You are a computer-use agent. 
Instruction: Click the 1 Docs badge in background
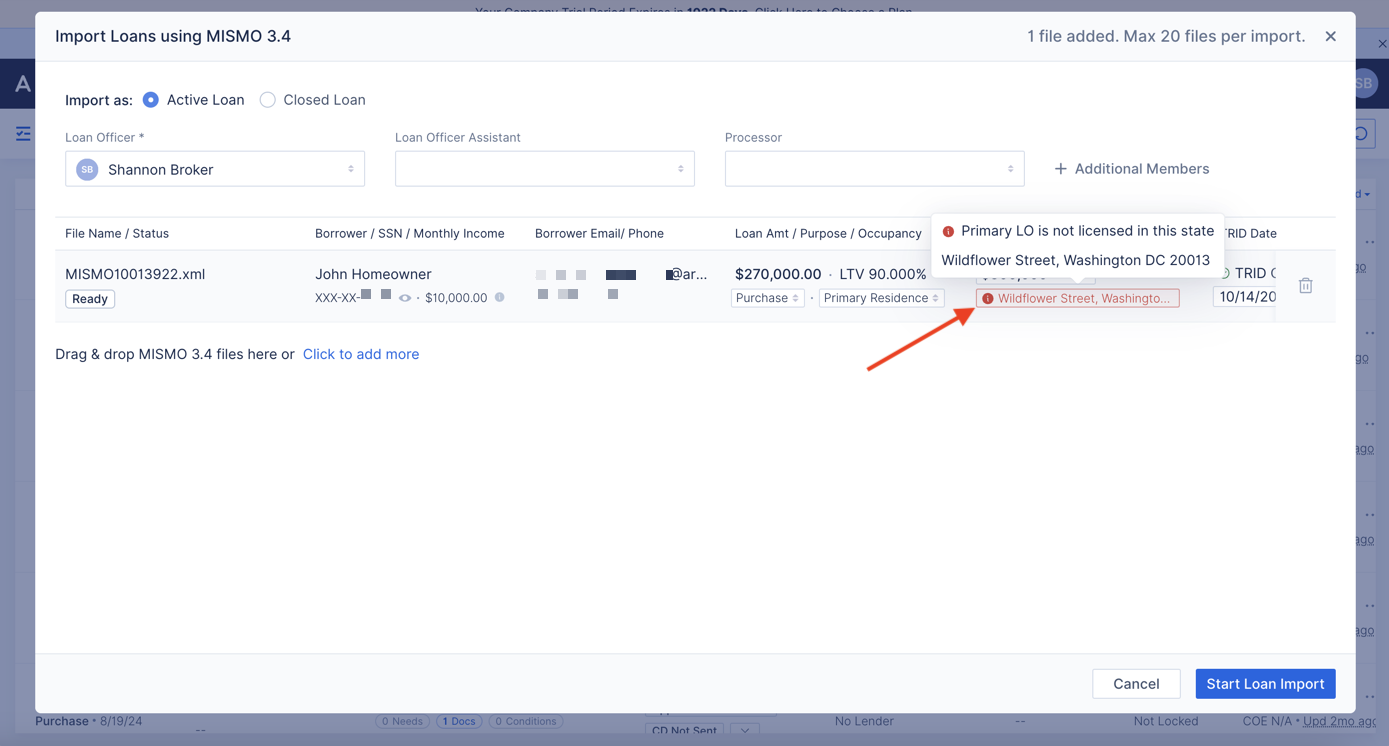pyautogui.click(x=459, y=721)
